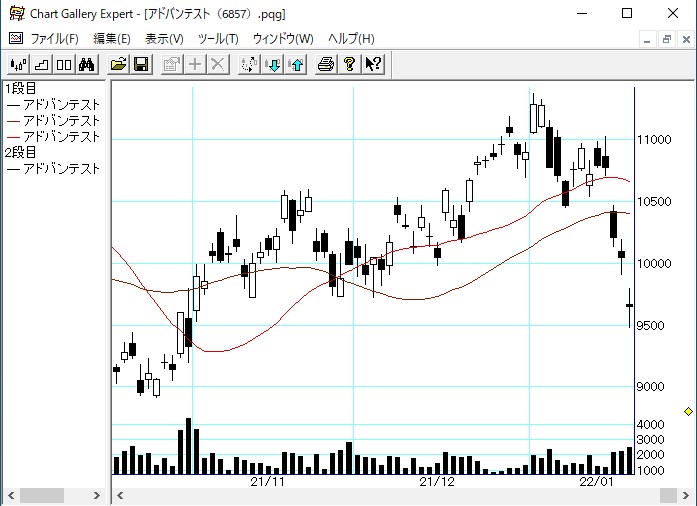Click the step-line chart toolbar icon
The width and height of the screenshot is (697, 506).
pos(41,65)
